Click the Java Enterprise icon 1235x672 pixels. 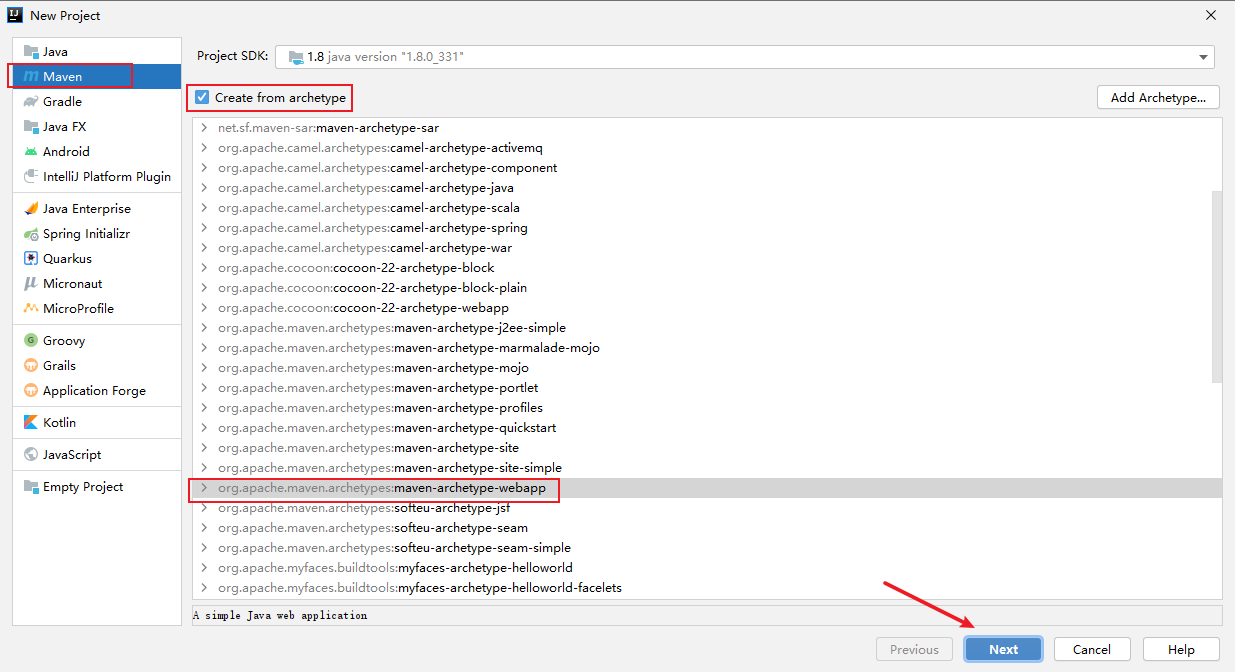point(31,208)
